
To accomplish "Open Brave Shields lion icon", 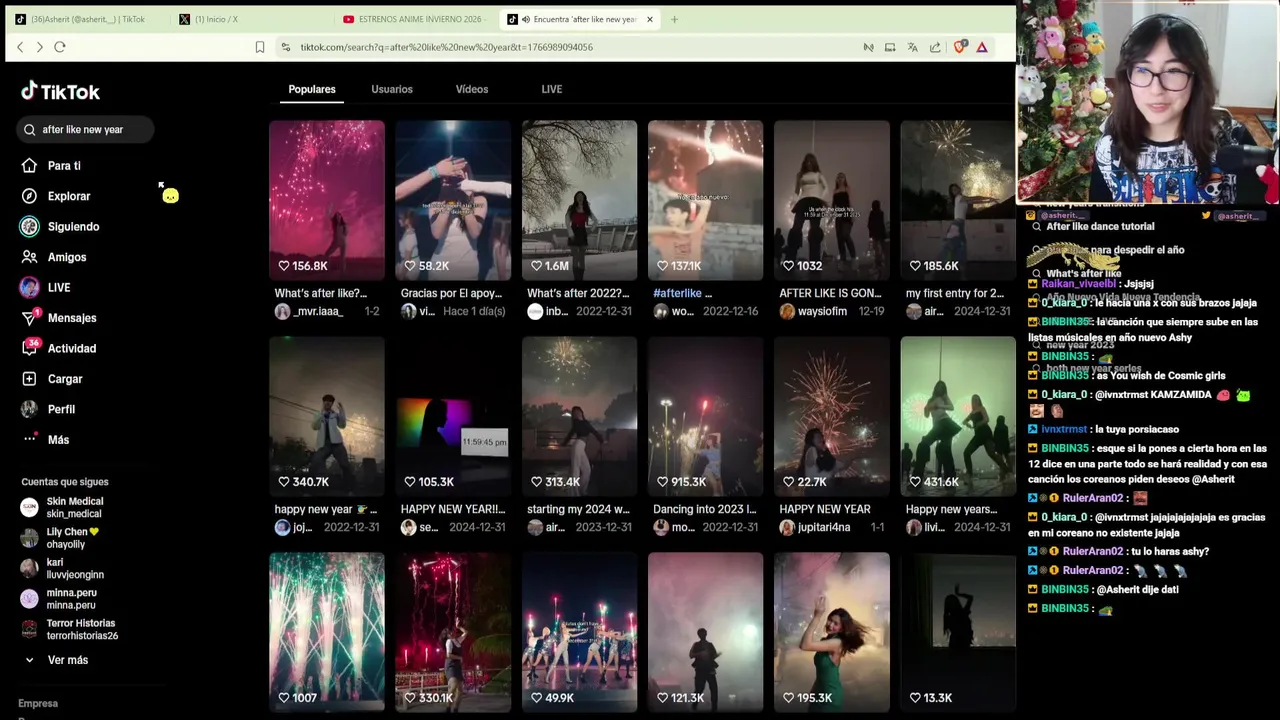I will [960, 47].
